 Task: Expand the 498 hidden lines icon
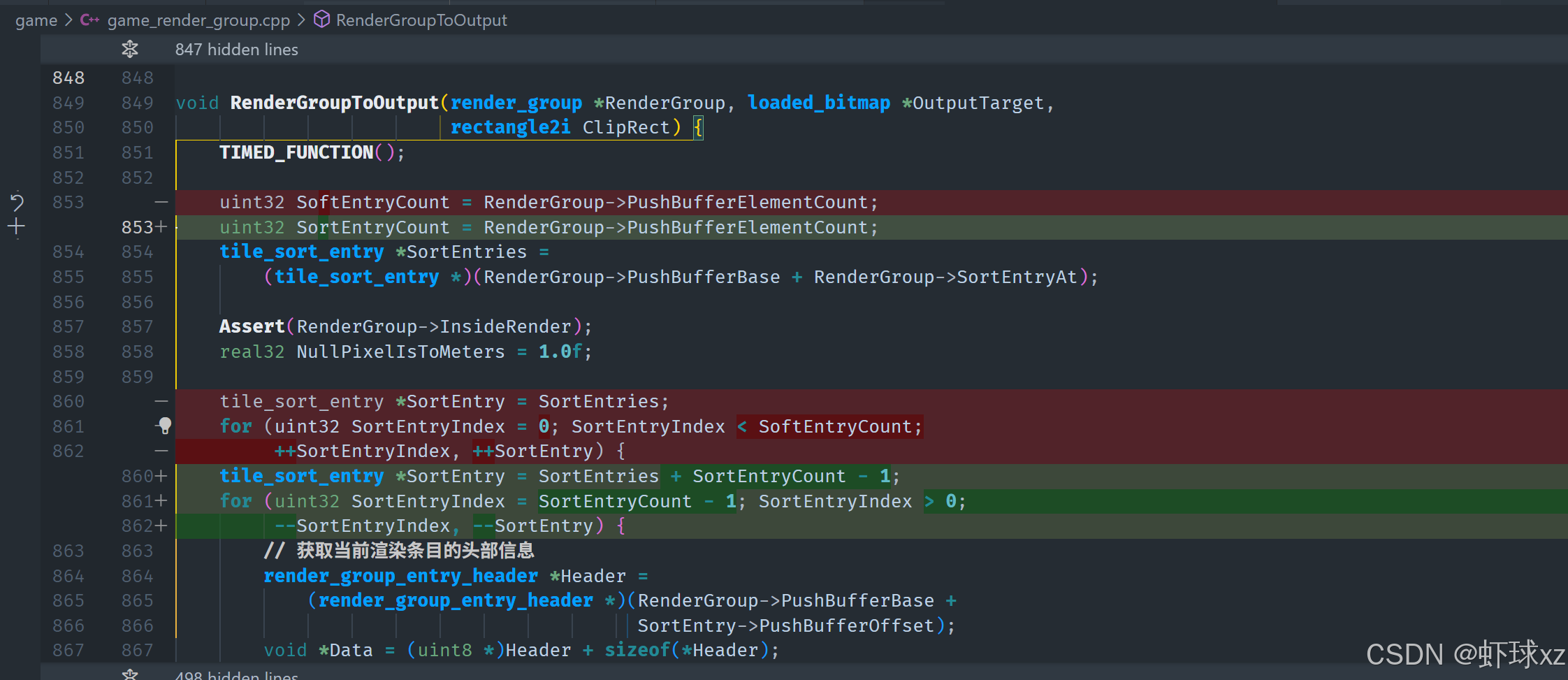click(x=130, y=674)
